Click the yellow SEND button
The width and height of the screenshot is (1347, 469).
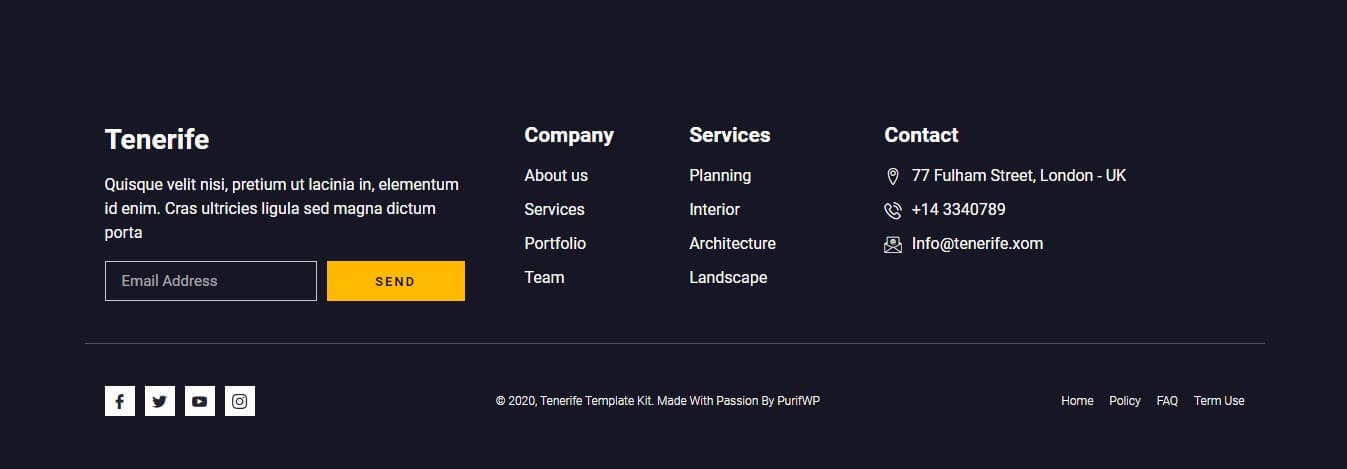pos(396,281)
